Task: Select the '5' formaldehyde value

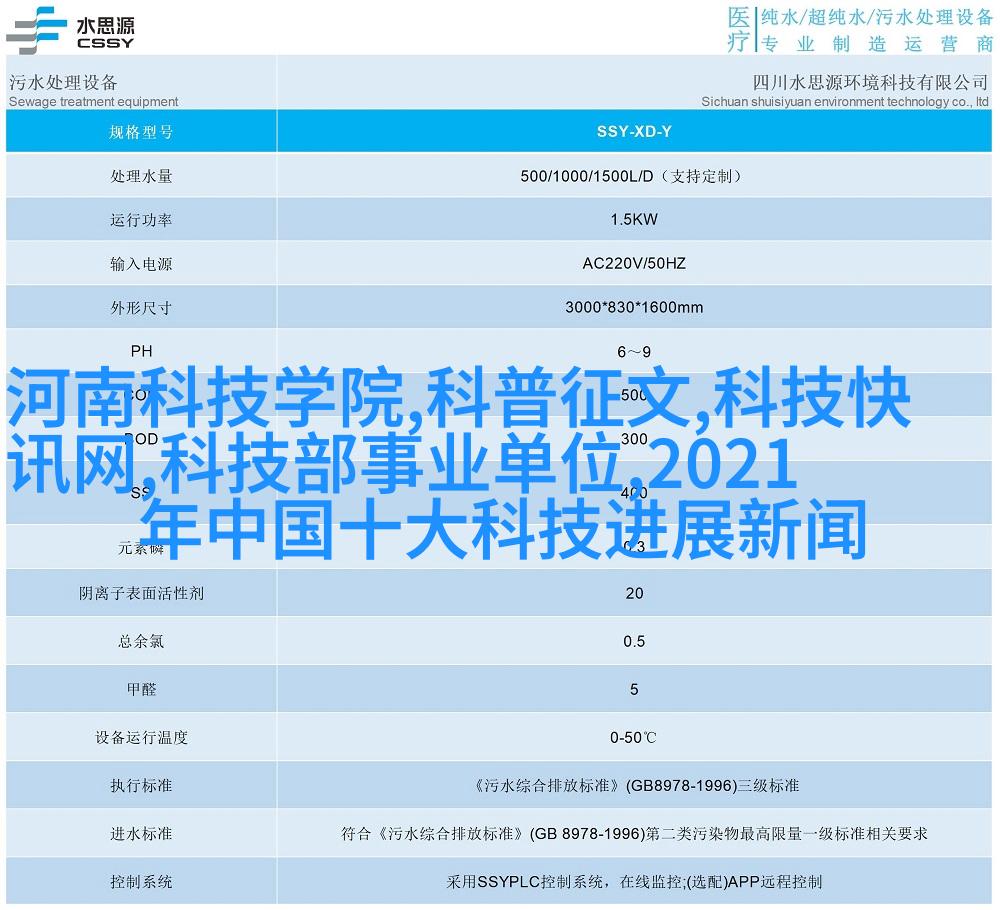Action: click(634, 689)
